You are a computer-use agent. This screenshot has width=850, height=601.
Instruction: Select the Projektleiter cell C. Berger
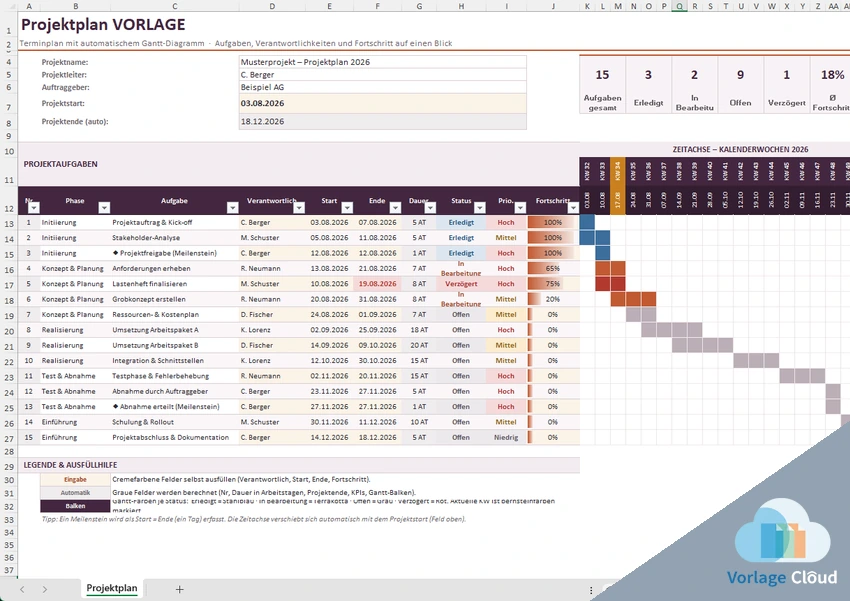[x=383, y=75]
